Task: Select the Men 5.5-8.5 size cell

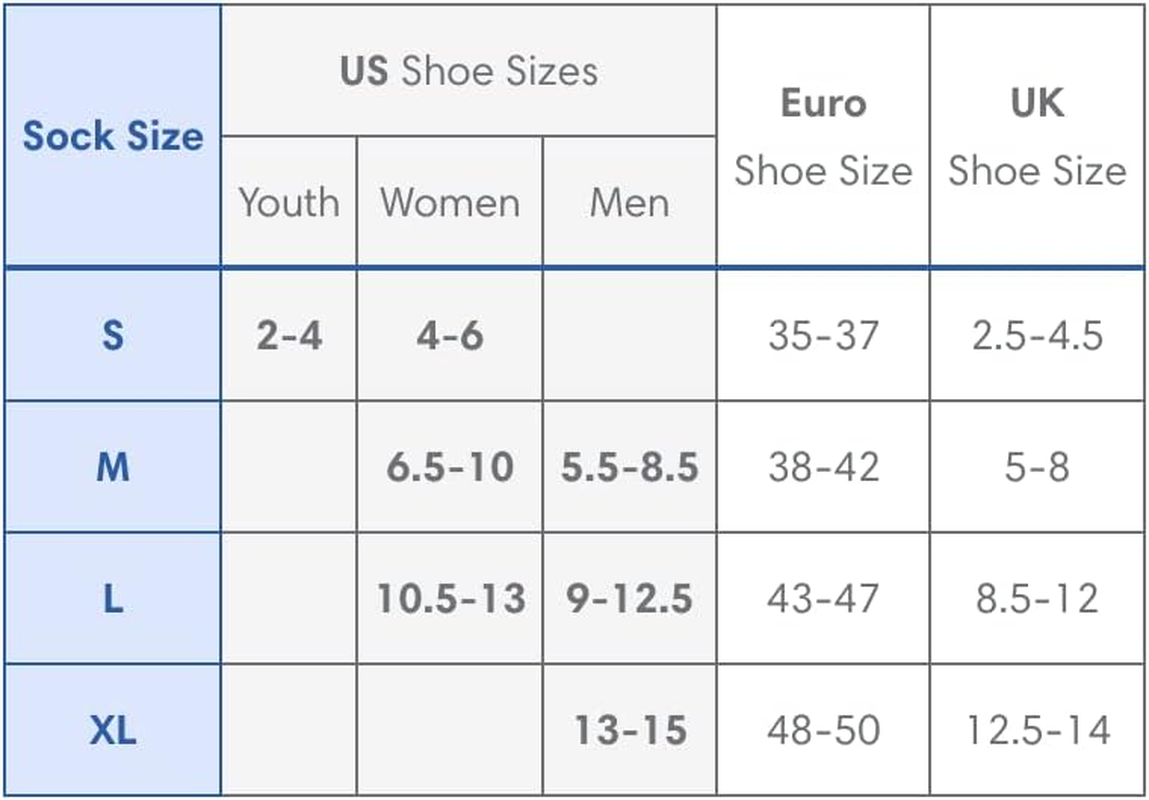Action: click(x=629, y=466)
